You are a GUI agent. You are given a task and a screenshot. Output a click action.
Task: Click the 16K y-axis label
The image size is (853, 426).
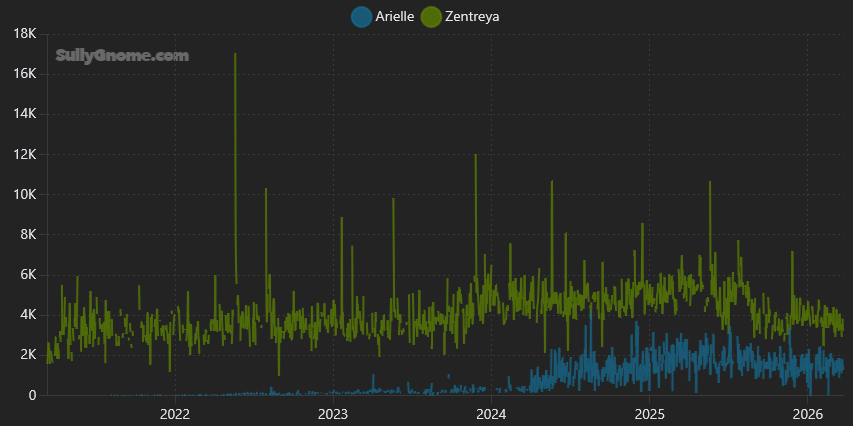pyautogui.click(x=24, y=74)
